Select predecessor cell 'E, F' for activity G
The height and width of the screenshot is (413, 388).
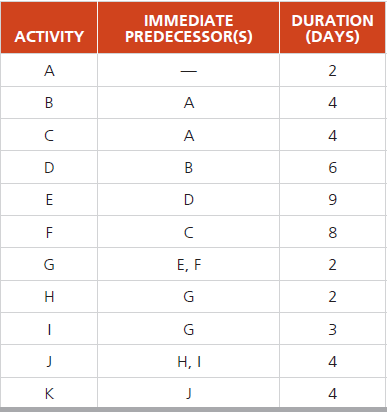189,265
